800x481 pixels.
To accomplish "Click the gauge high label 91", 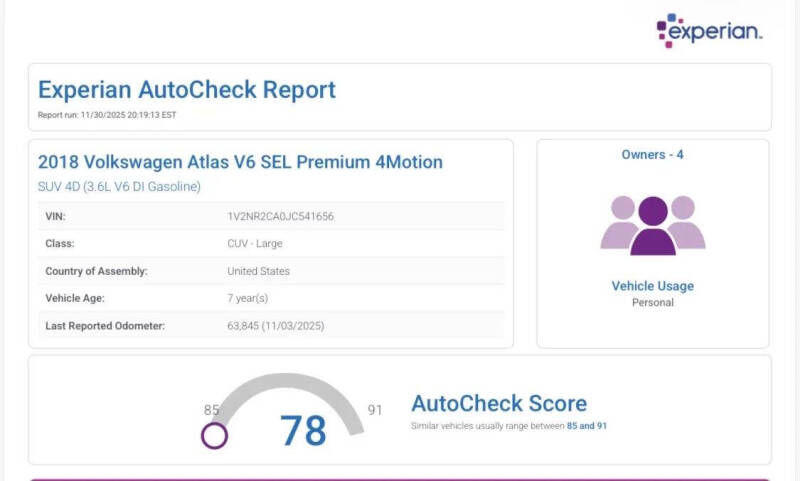I will (375, 410).
